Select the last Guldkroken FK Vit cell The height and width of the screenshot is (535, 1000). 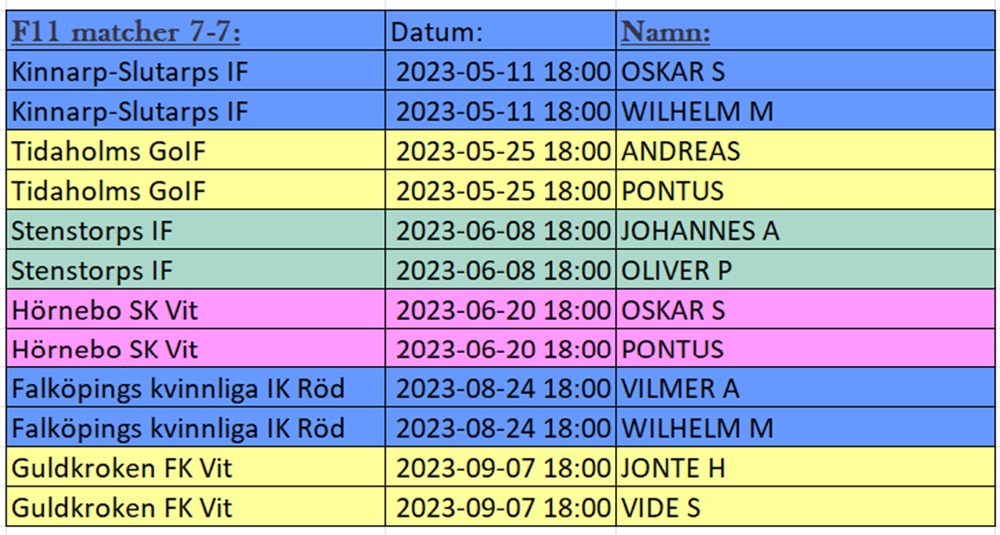coord(196,507)
